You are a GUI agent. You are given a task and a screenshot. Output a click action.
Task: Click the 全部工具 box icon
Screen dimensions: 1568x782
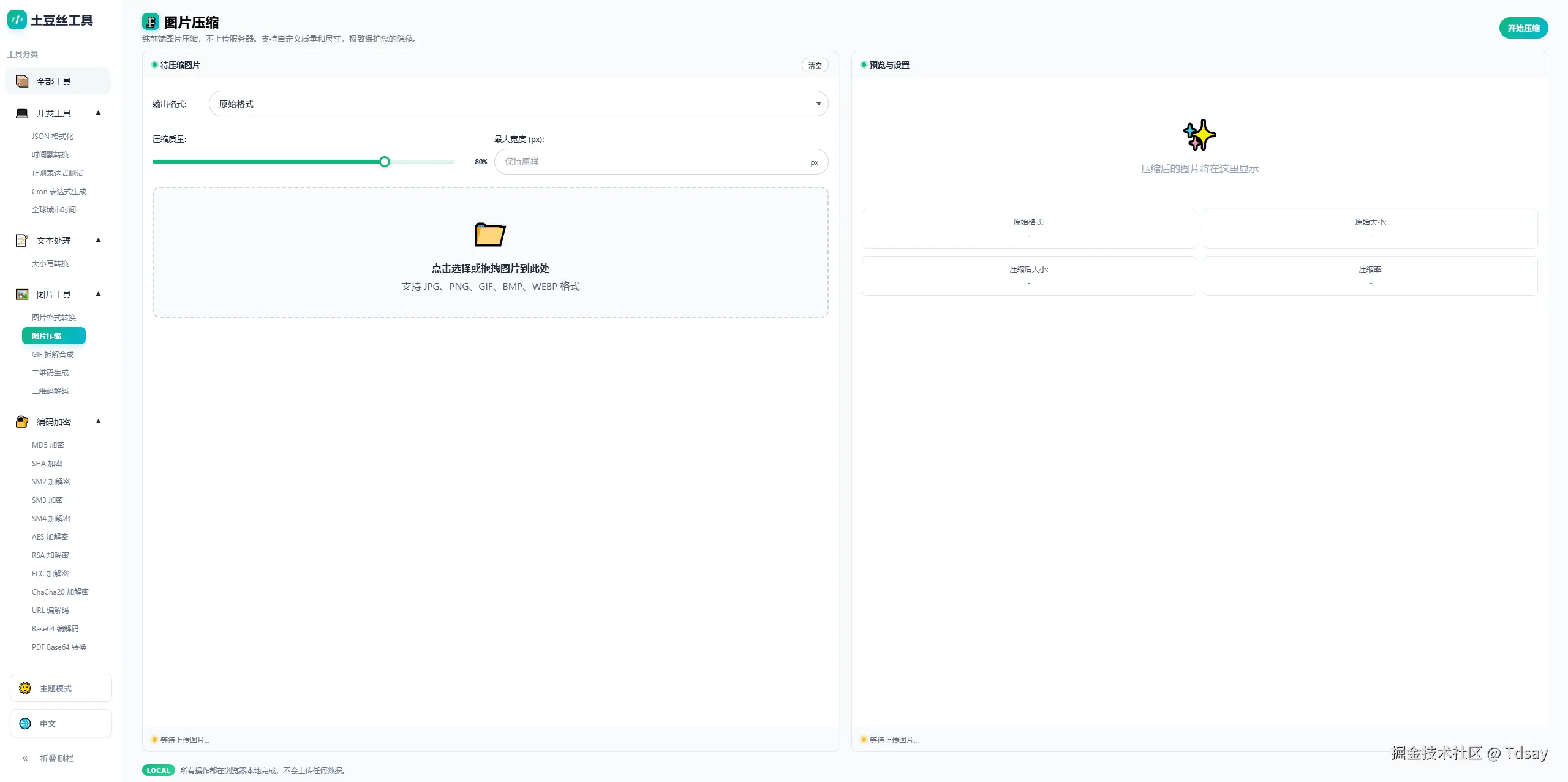[22, 81]
